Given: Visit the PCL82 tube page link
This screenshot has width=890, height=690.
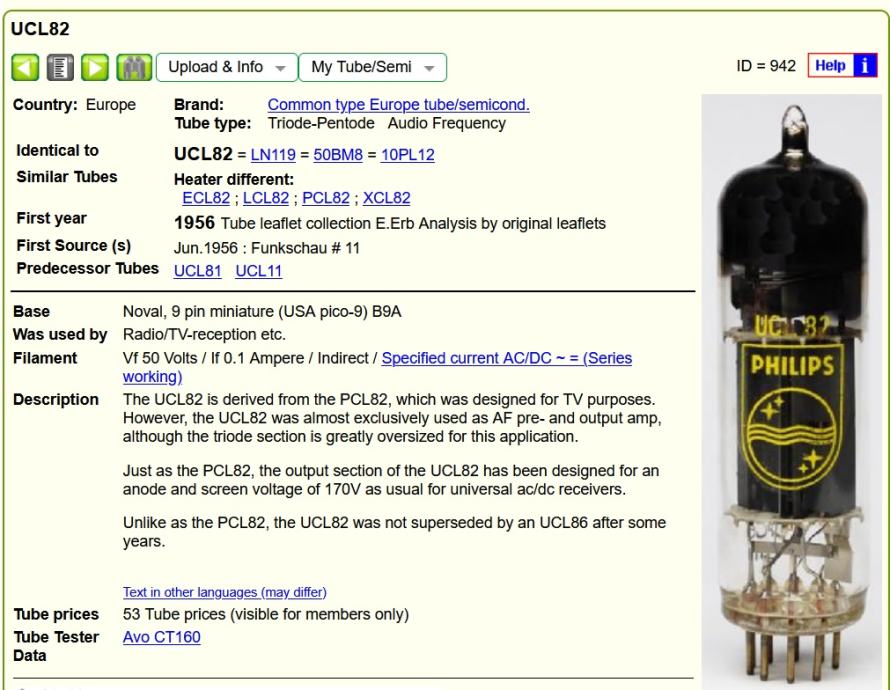Looking at the screenshot, I should 326,198.
